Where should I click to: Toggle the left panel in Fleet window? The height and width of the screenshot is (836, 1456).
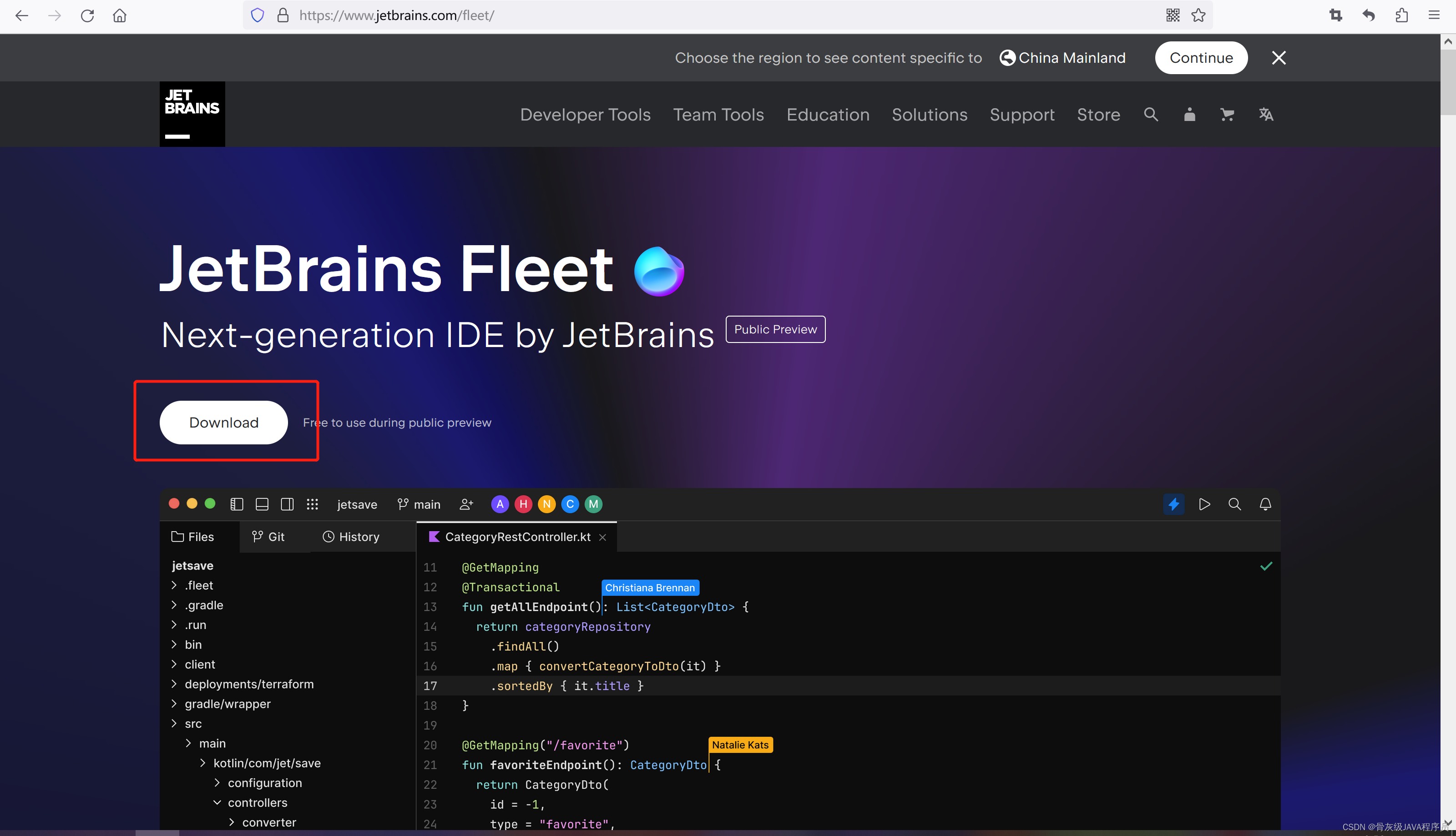[x=237, y=504]
